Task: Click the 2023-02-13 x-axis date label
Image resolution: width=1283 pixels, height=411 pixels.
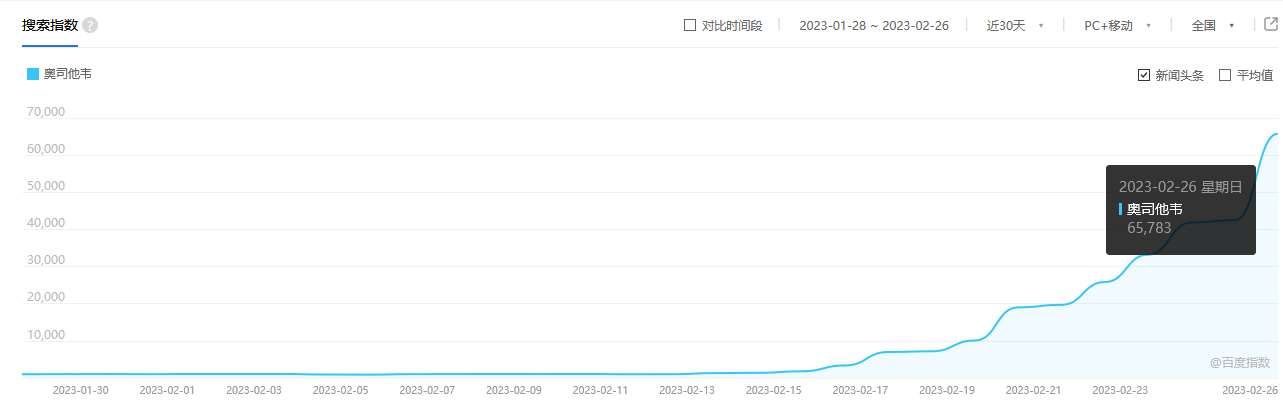Action: click(689, 390)
